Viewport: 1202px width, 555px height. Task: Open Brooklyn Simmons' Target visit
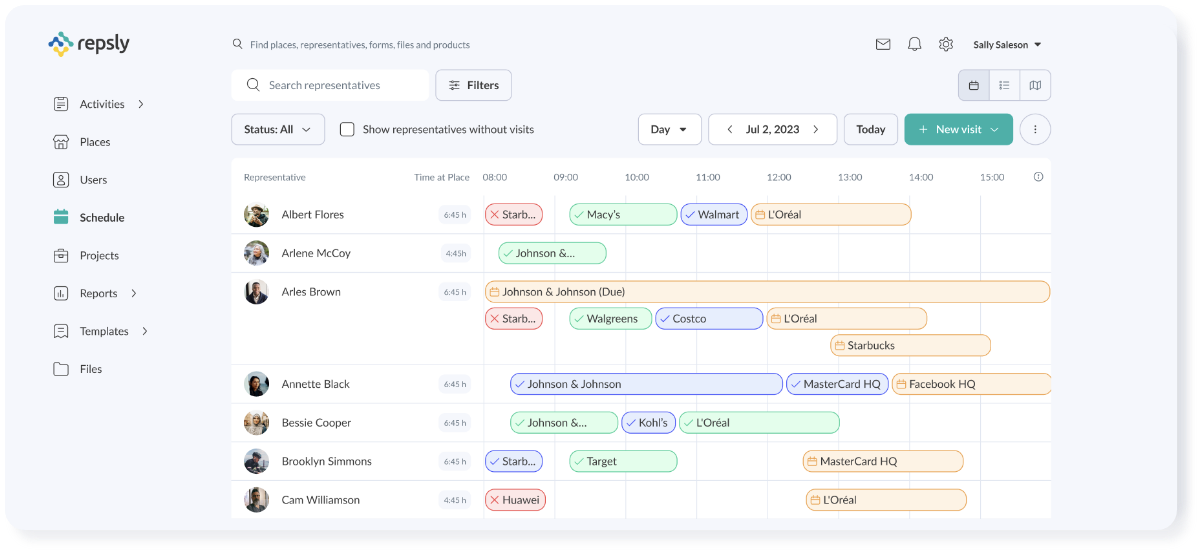623,462
